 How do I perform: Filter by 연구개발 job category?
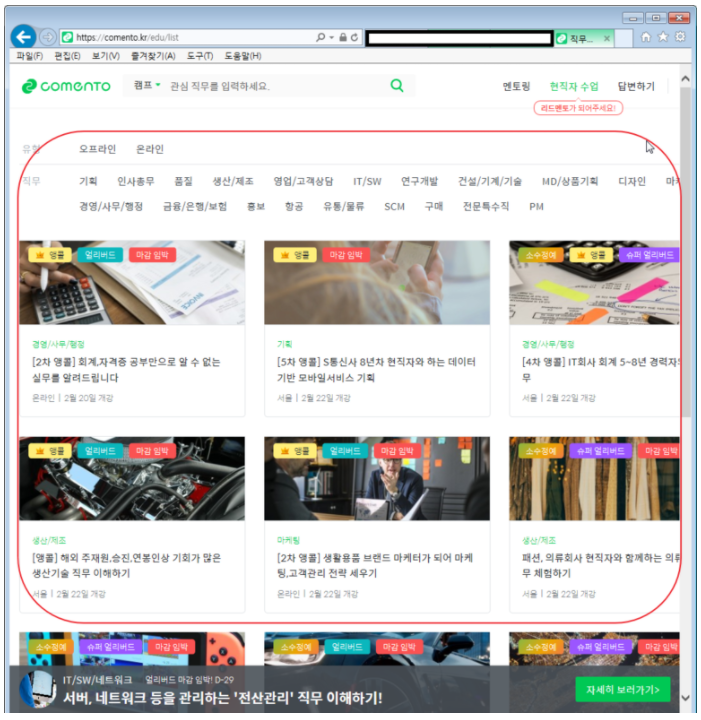click(419, 181)
